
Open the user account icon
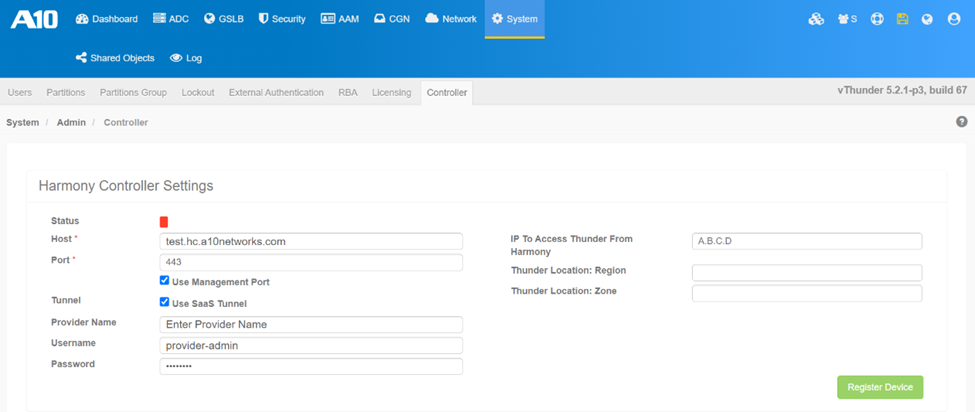(x=954, y=19)
